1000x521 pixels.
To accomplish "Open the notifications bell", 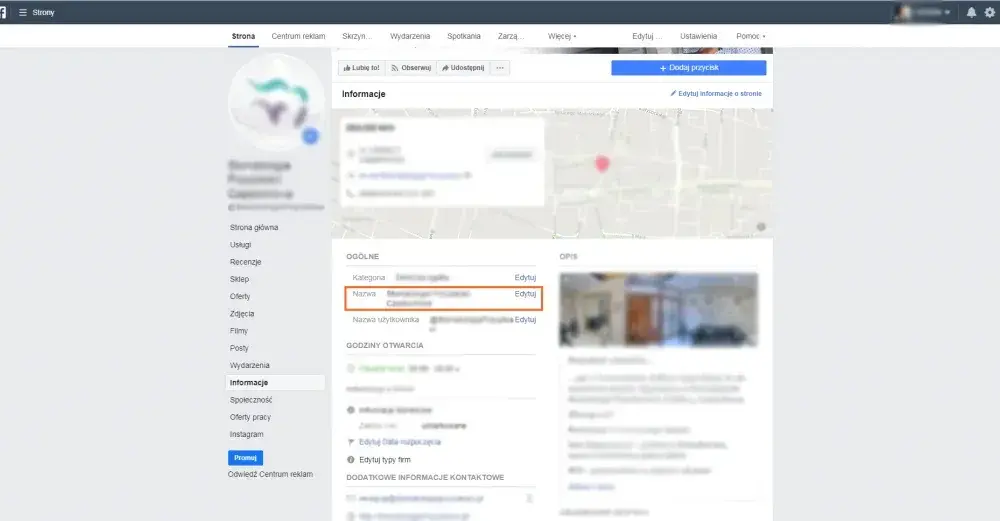I will pyautogui.click(x=971, y=12).
